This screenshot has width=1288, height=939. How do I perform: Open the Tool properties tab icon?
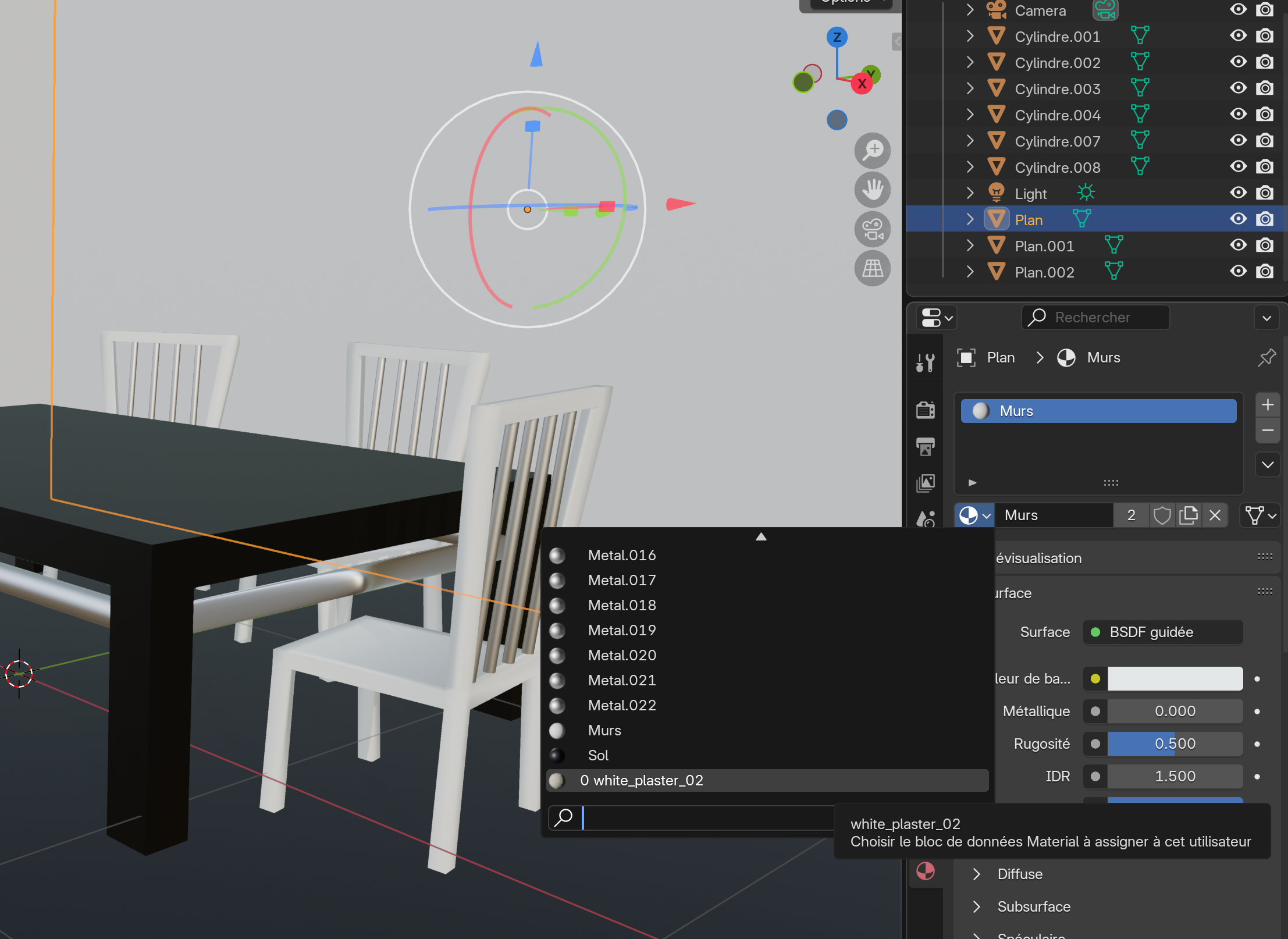click(x=925, y=362)
